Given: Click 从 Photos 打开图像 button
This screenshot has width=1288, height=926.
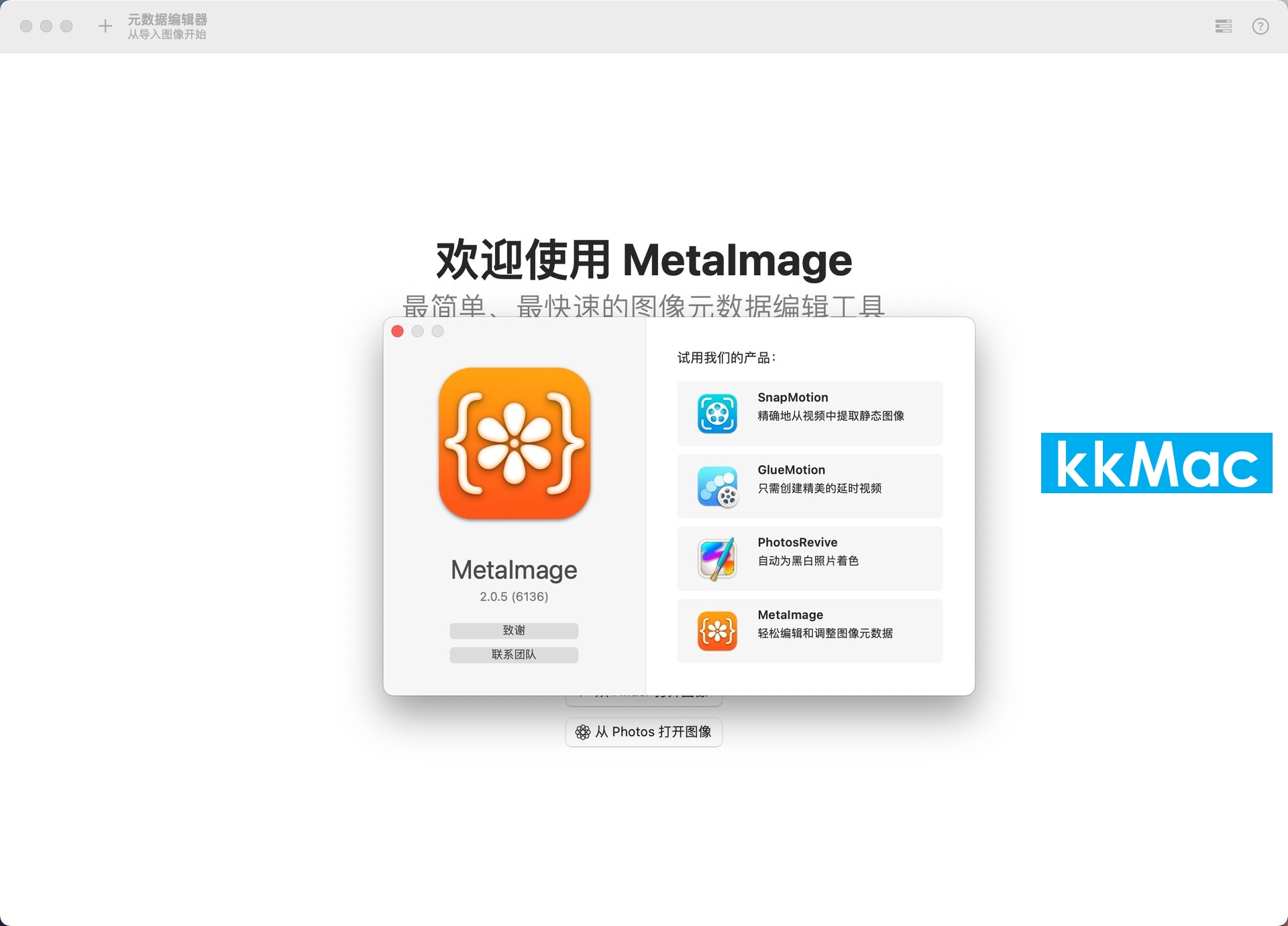Looking at the screenshot, I should (x=644, y=732).
